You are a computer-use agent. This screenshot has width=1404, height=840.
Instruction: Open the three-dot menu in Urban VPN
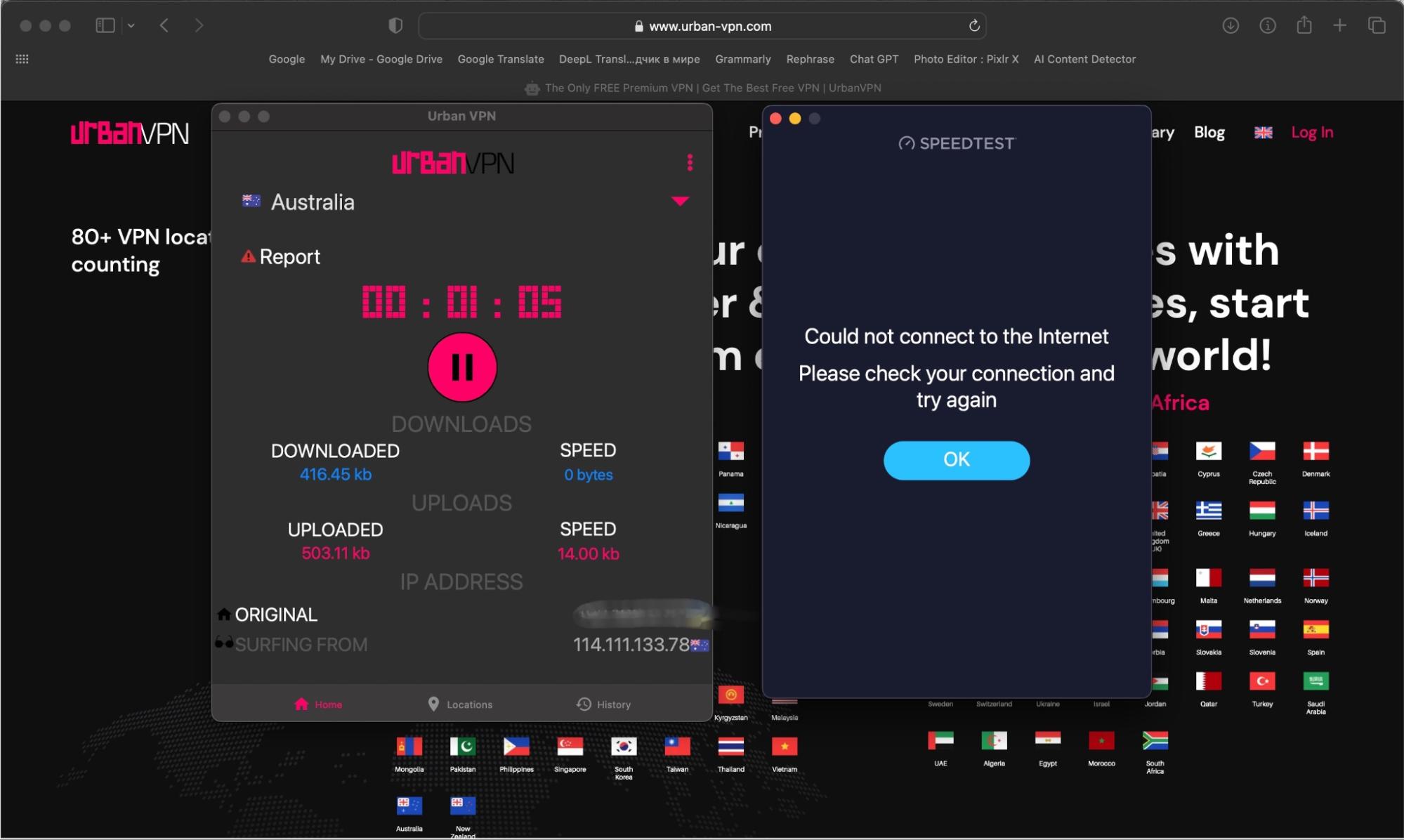[690, 163]
